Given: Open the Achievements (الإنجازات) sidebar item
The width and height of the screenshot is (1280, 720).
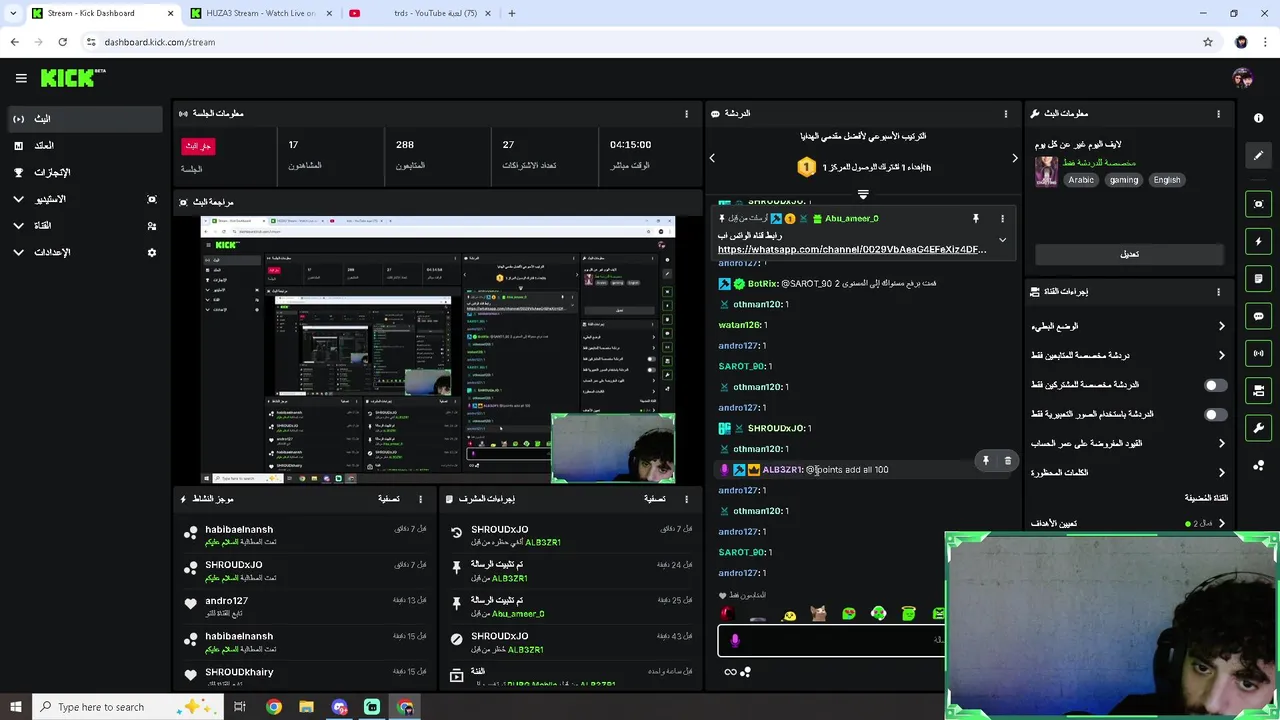Looking at the screenshot, I should coord(84,173).
